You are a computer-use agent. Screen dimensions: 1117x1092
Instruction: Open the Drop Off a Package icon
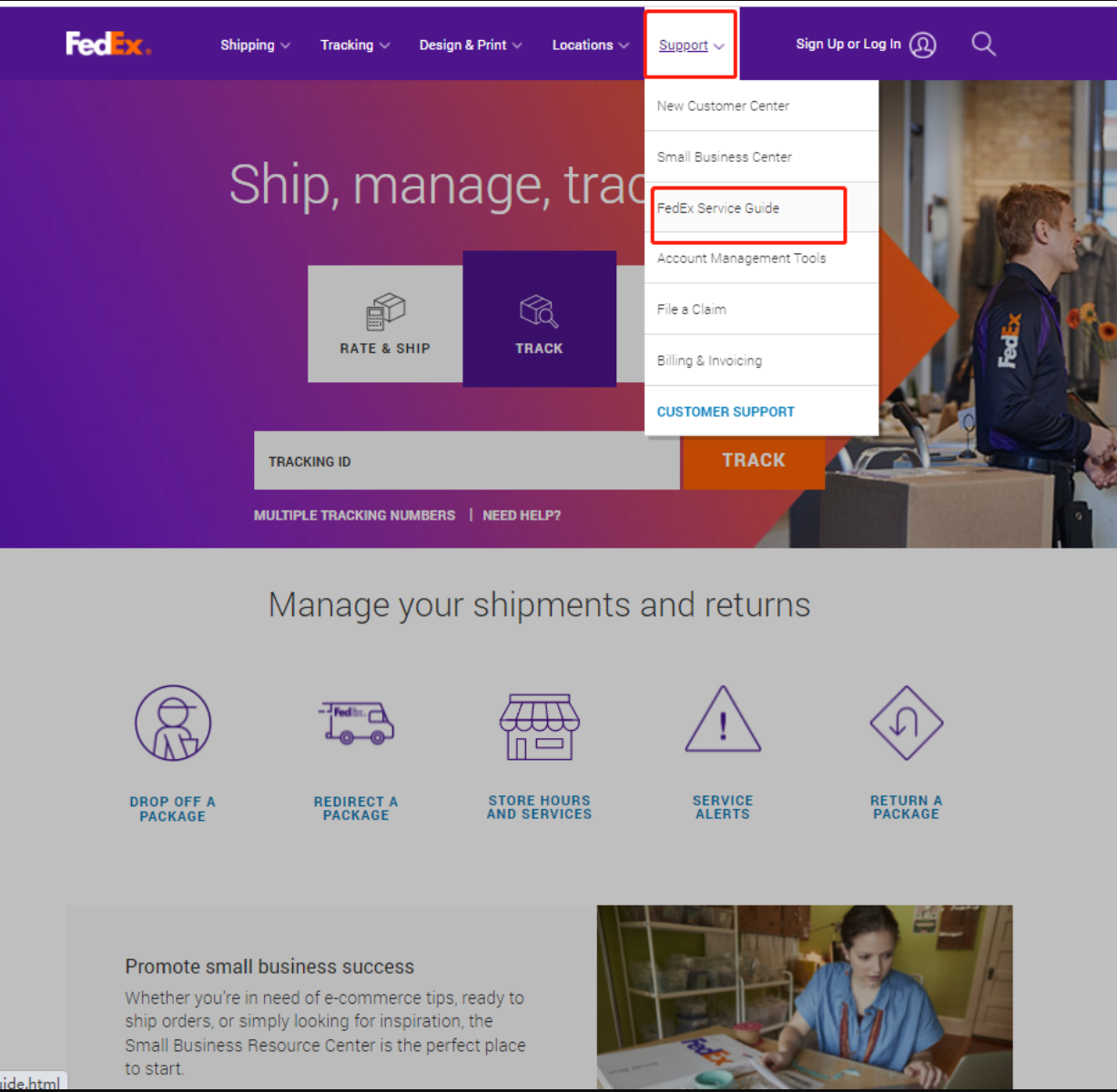[173, 723]
